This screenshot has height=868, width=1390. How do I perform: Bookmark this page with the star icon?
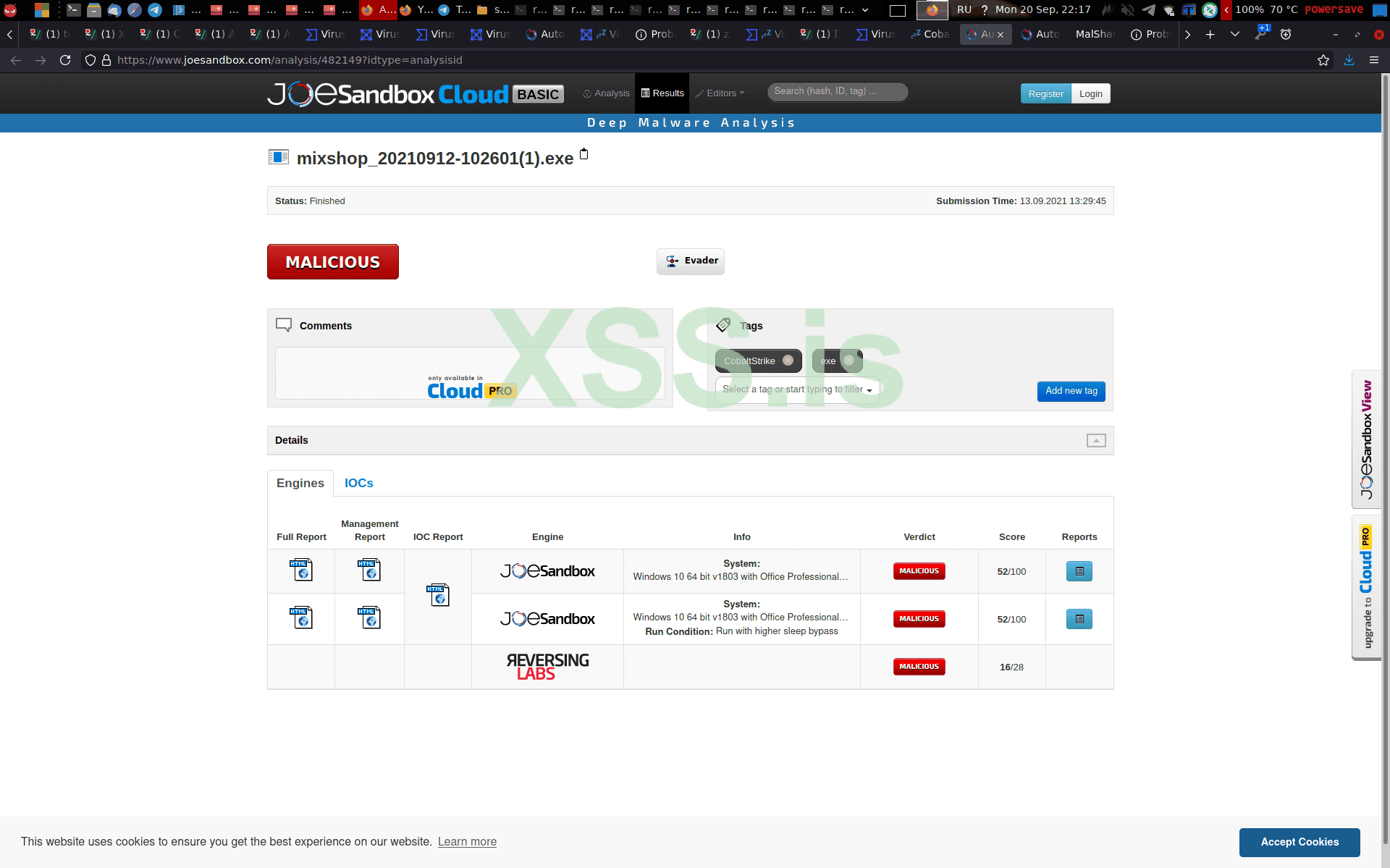coord(1323,60)
